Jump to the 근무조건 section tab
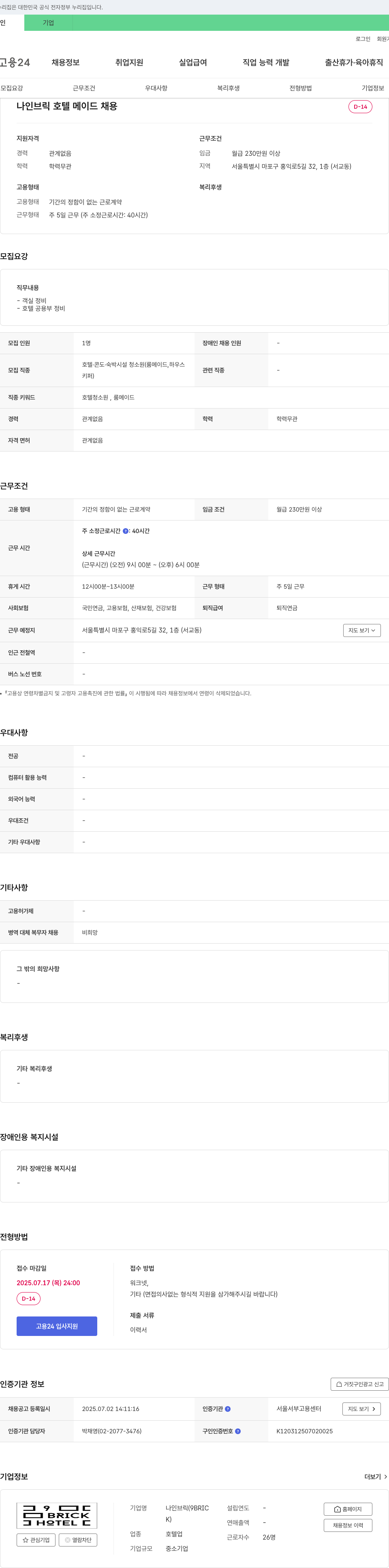 point(84,88)
